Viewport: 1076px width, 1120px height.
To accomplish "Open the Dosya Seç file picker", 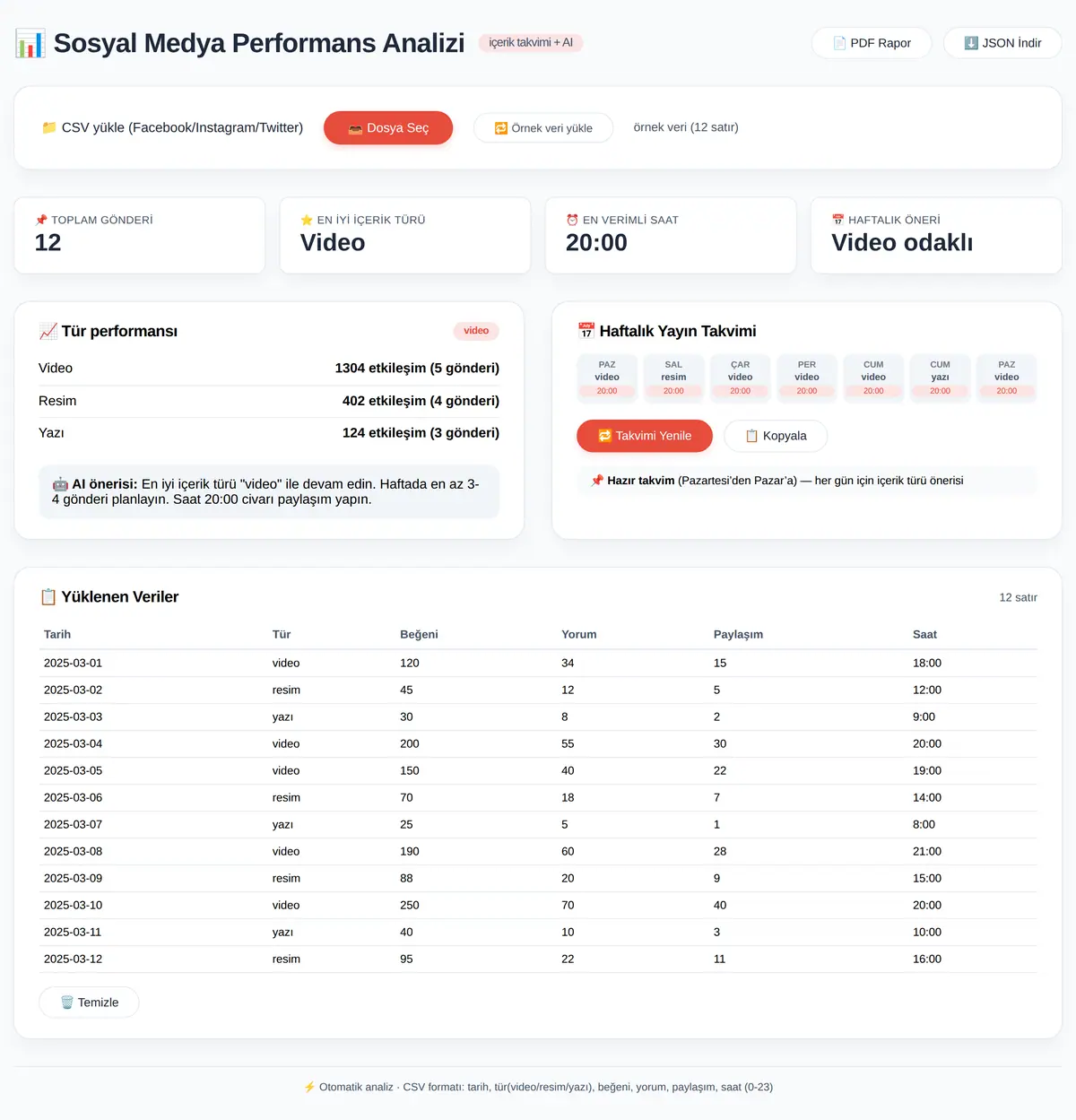I will click(388, 127).
